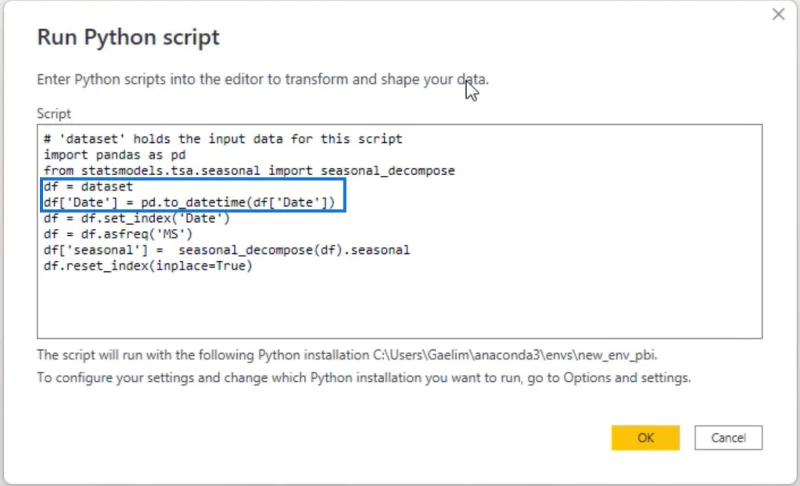Screen dimensions: 800x486
Task: Click the "Options and settings" instruction sentence
Action: (364, 377)
